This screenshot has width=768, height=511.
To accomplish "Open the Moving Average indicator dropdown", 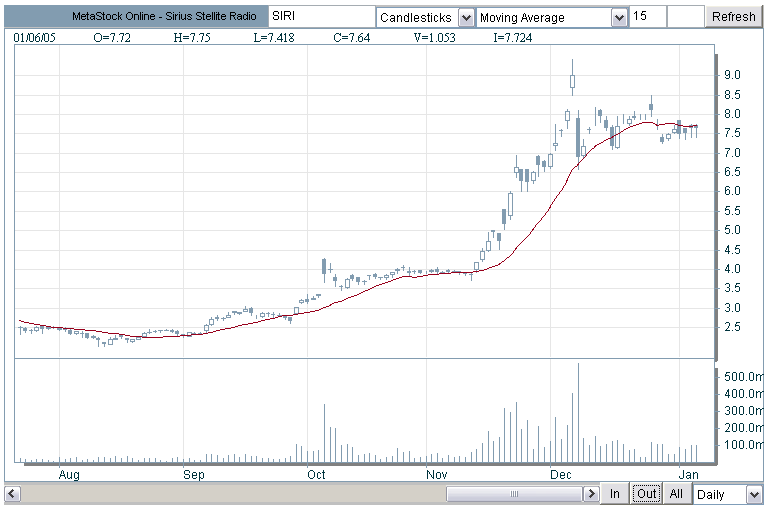I will point(552,18).
